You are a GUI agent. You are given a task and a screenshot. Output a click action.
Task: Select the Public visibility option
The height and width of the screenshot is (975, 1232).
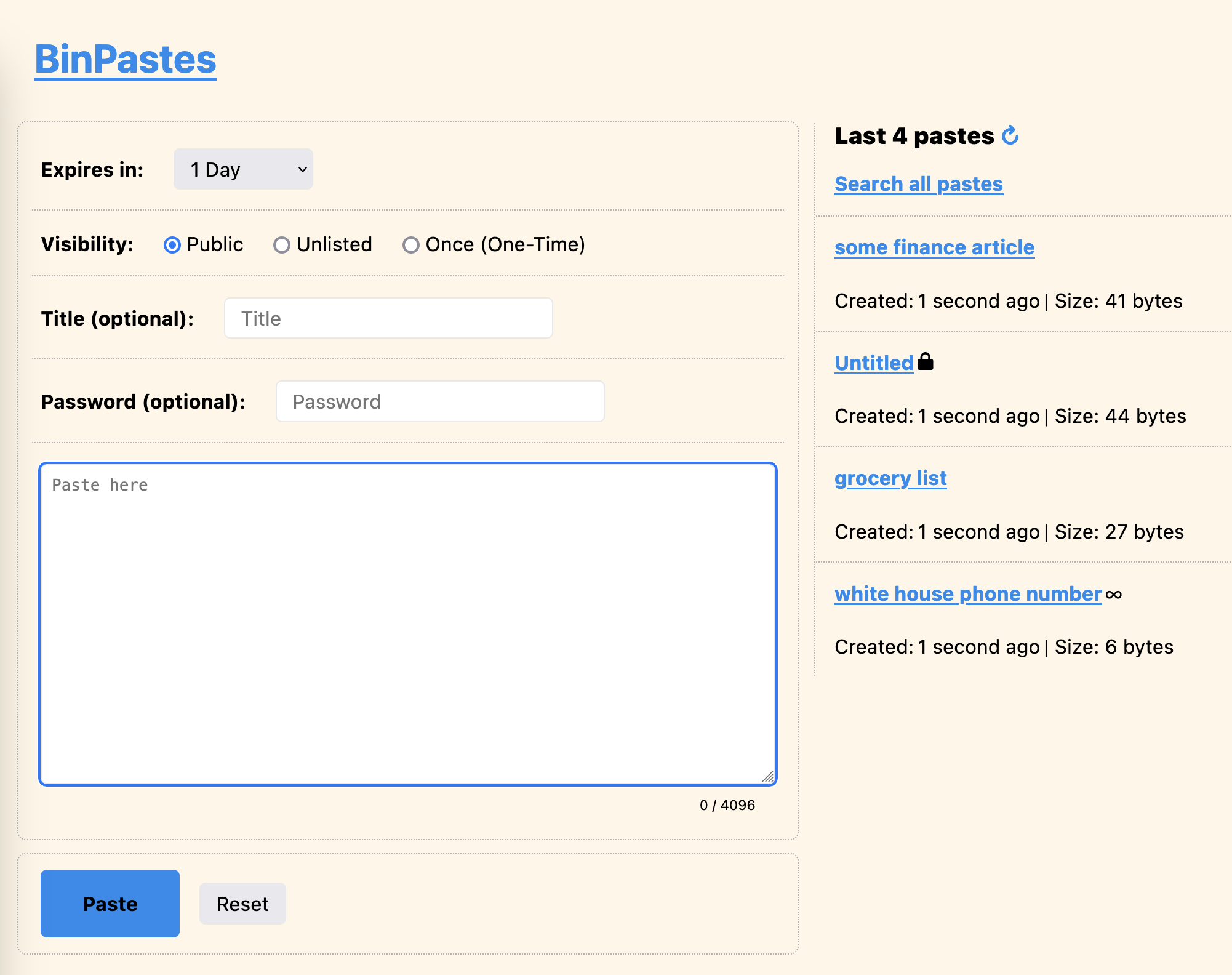172,245
